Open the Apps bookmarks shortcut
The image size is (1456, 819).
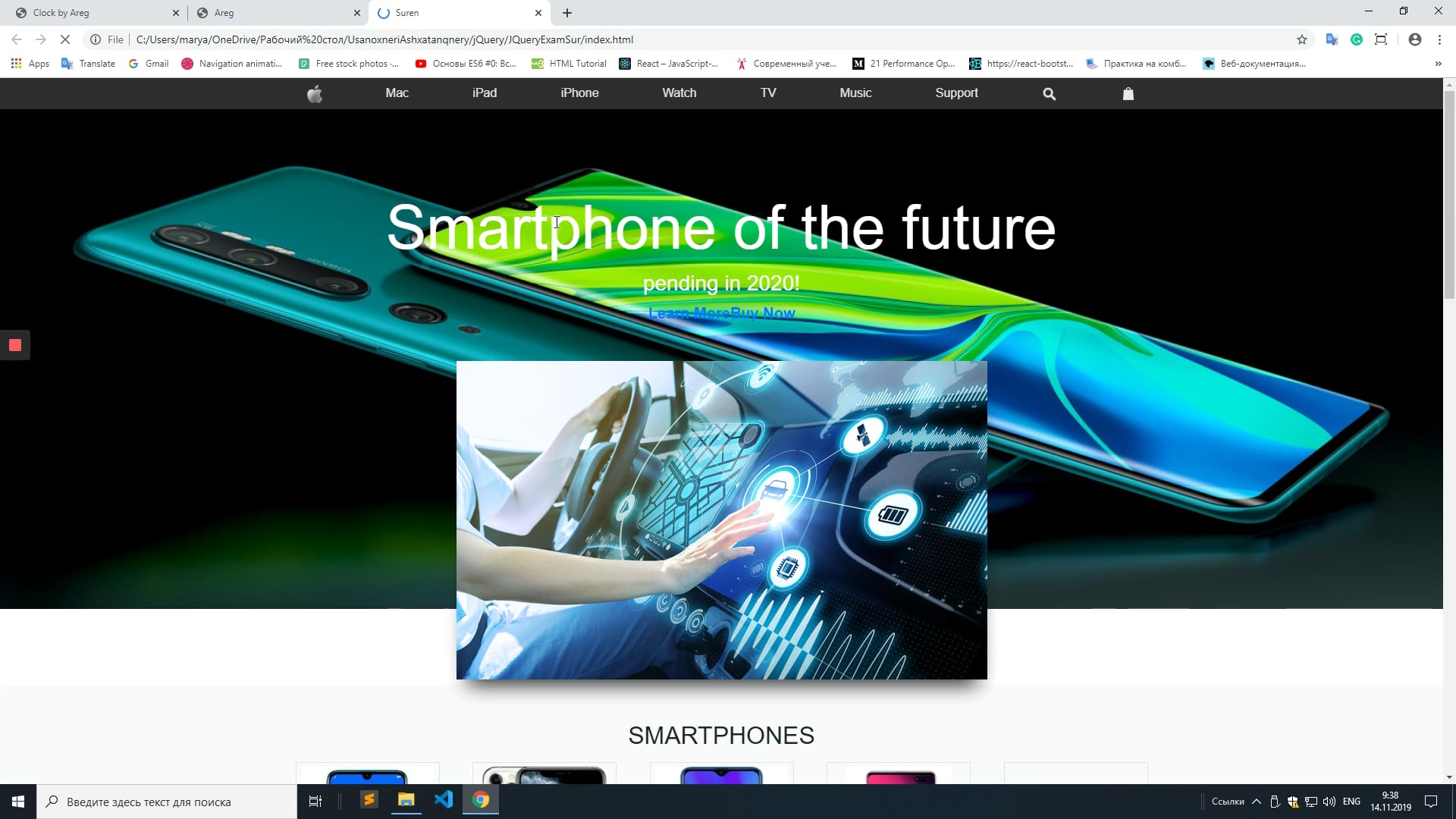[x=30, y=64]
